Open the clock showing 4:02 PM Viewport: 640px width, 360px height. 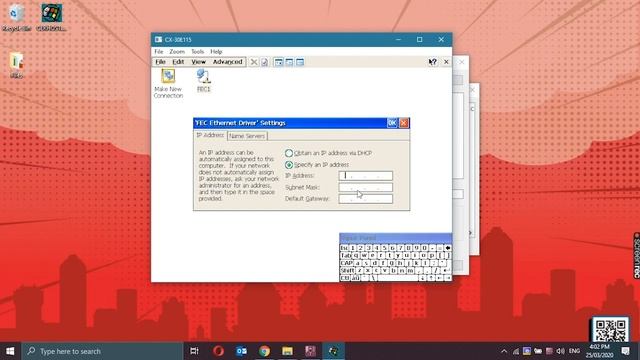click(x=600, y=351)
